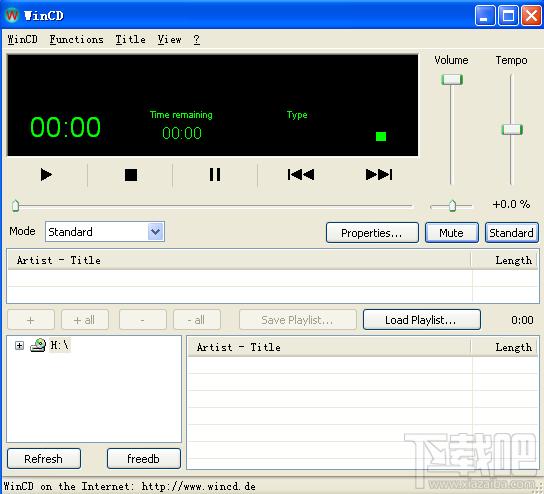
Task: Skip to the next track
Action: [379, 174]
